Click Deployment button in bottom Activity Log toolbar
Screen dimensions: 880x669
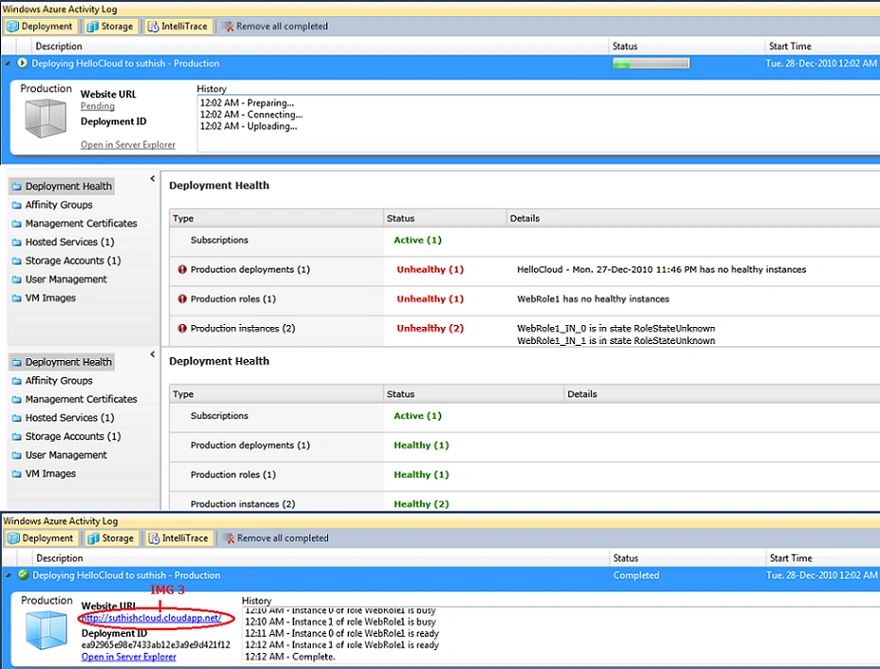[x=40, y=538]
